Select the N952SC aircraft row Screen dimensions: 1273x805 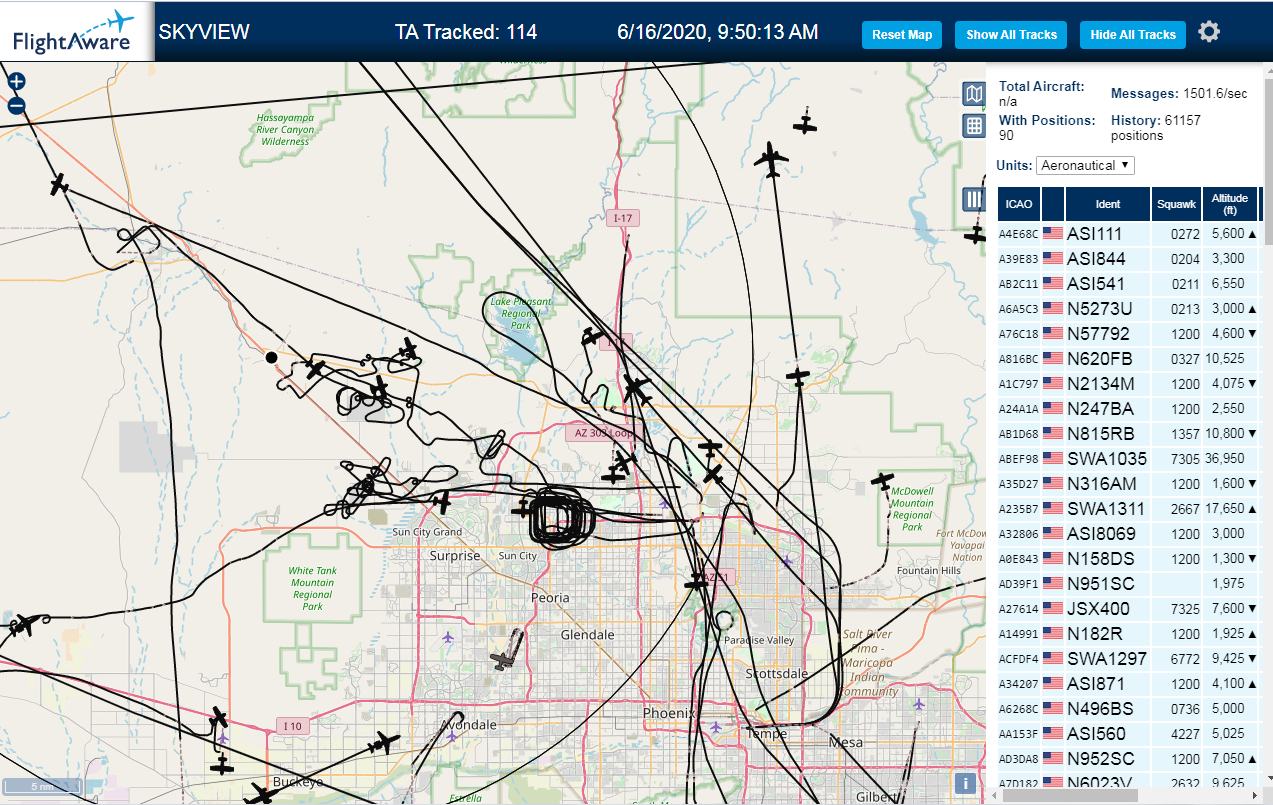click(1130, 759)
